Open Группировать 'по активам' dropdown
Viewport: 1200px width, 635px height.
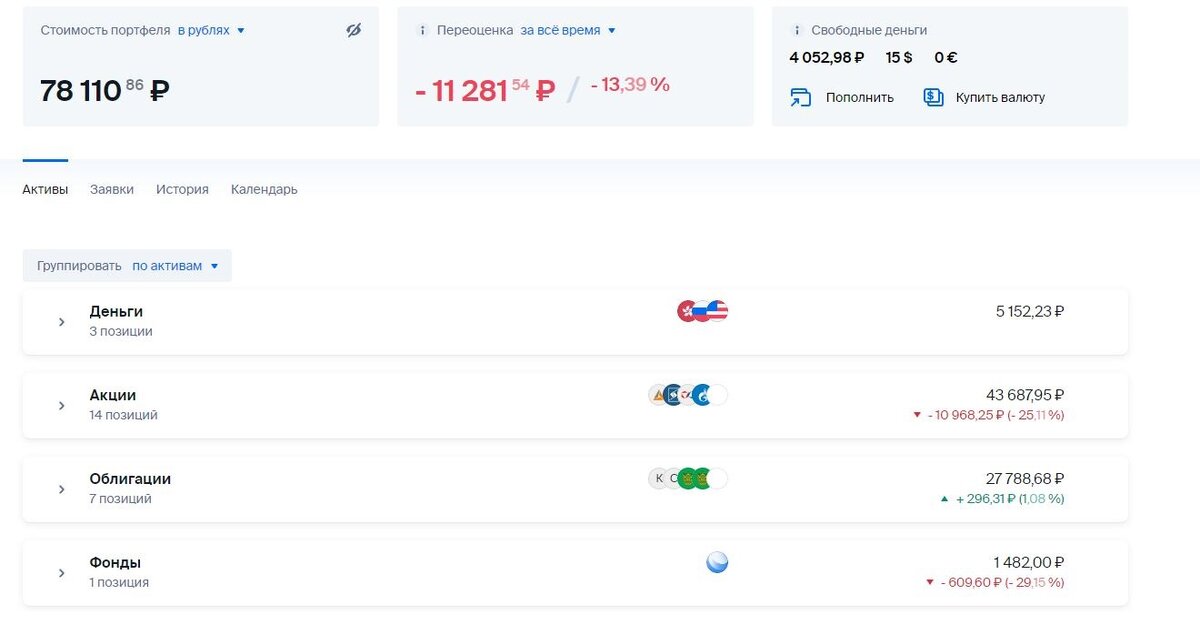pyautogui.click(x=175, y=266)
